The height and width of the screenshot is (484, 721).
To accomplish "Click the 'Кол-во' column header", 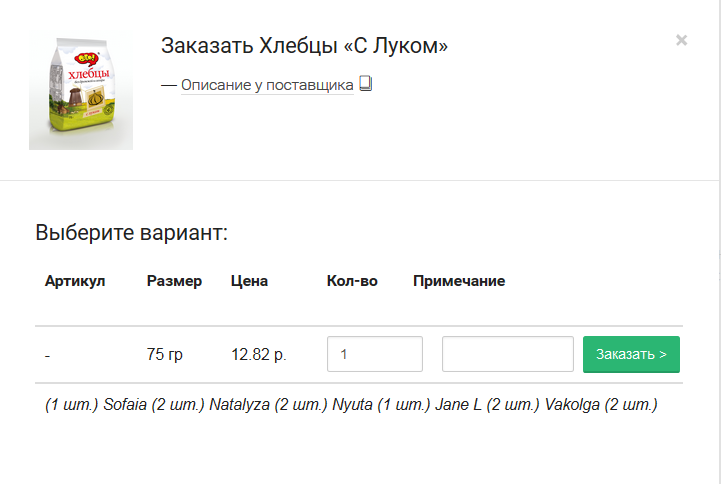I will (x=352, y=281).
